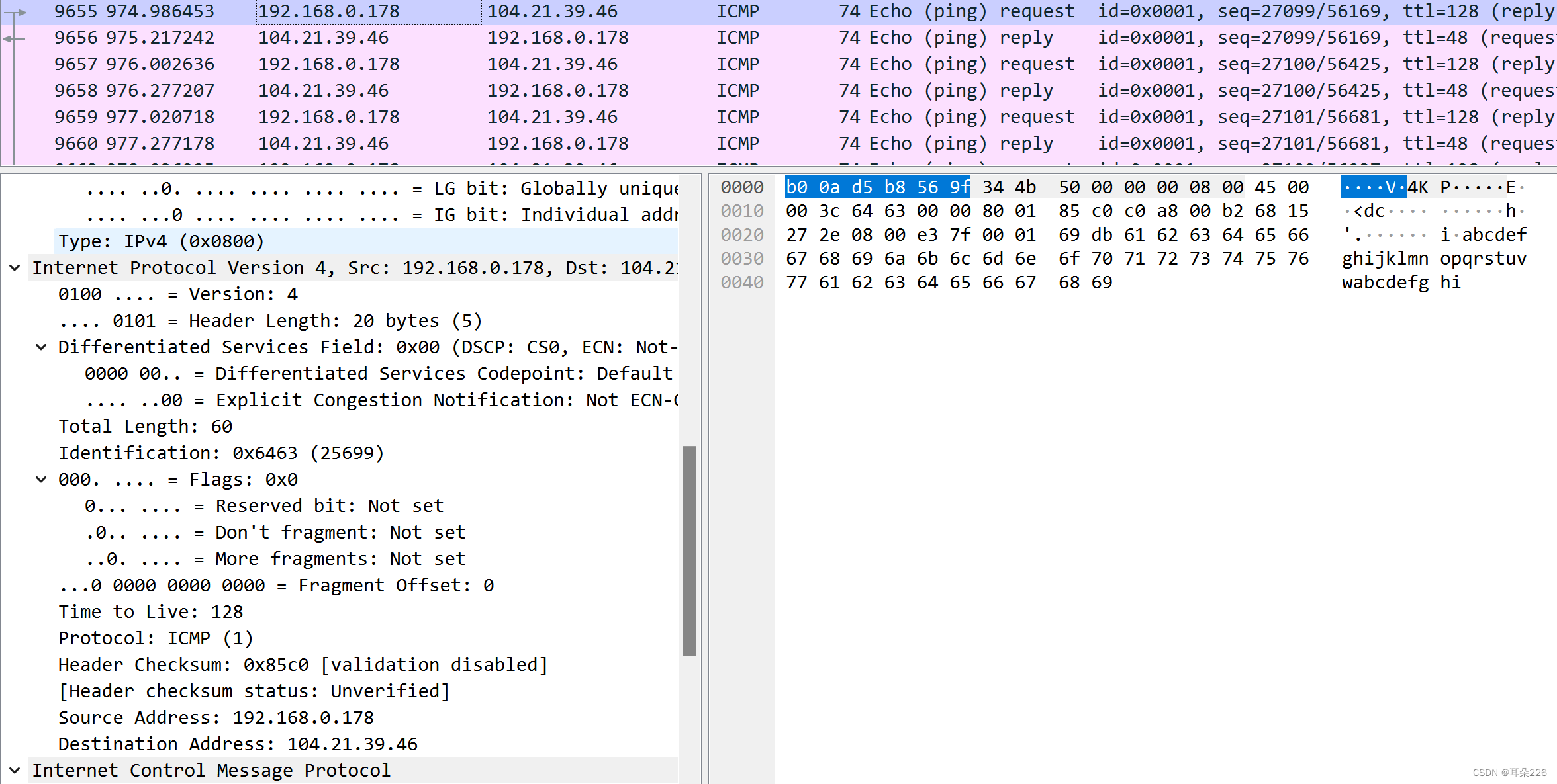
Task: Select the Total Length: 60 field
Action: (x=146, y=427)
